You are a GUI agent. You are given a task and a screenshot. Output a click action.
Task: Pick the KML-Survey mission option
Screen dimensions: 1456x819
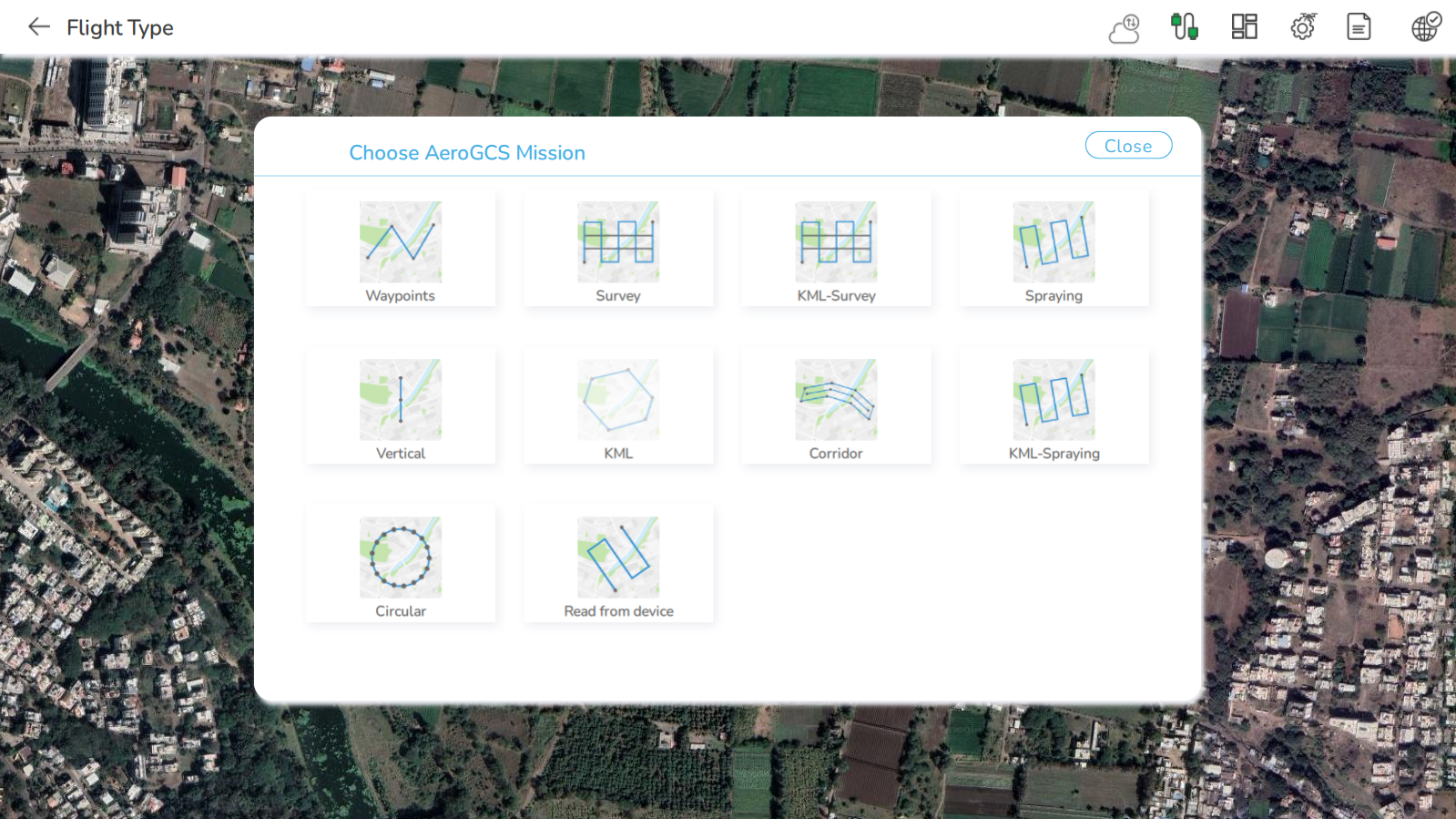point(836,250)
